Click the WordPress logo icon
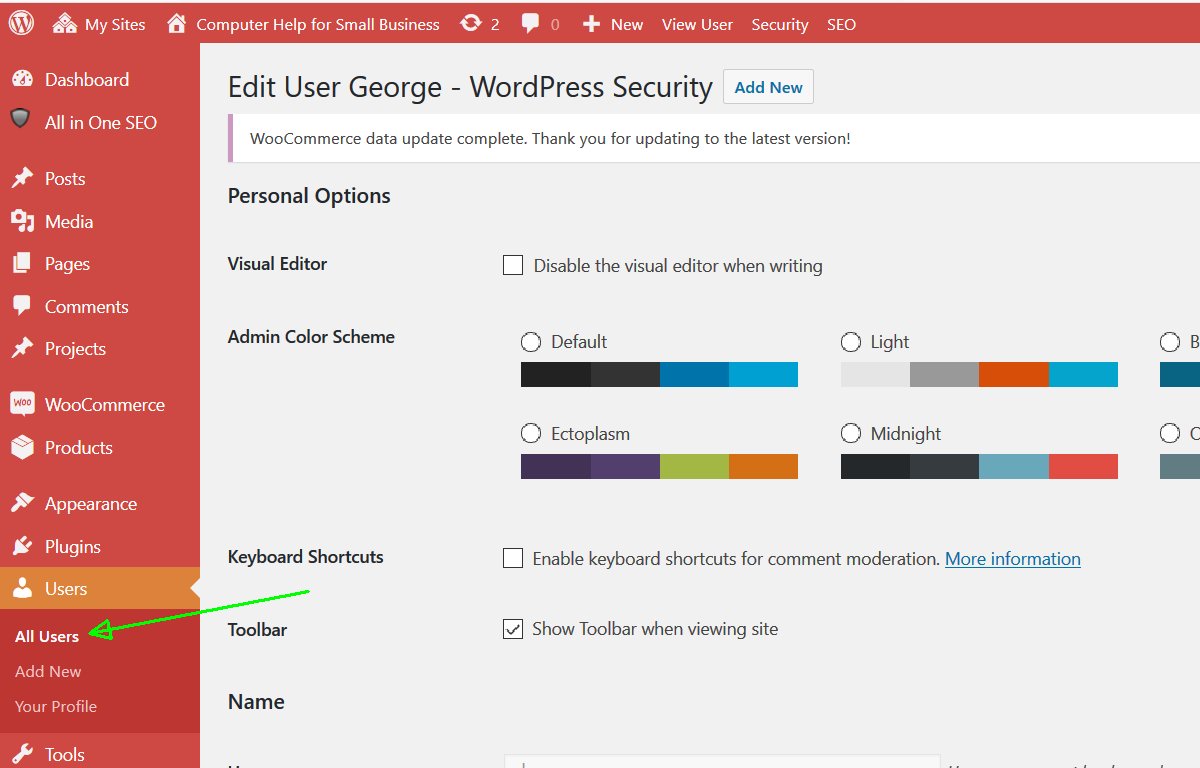 [x=22, y=23]
